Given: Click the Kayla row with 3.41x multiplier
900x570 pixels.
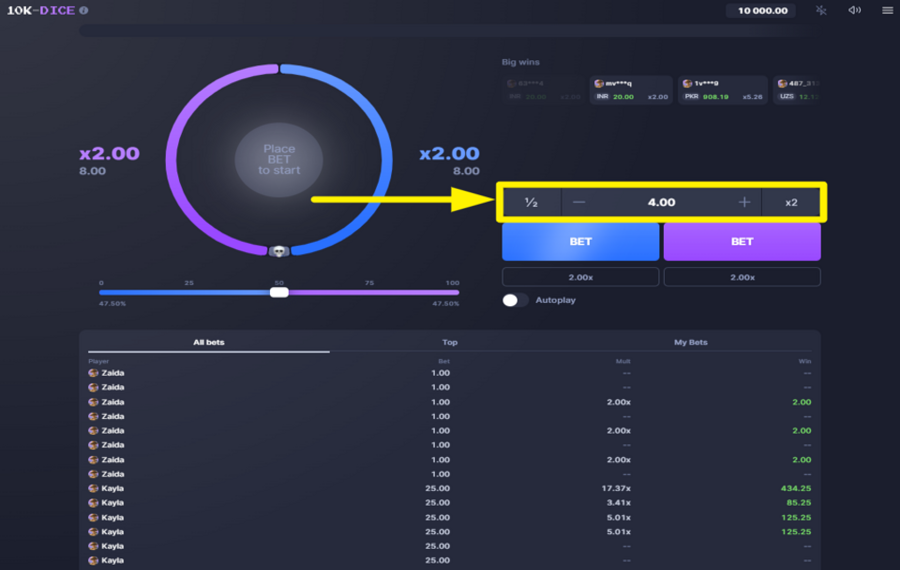Looking at the screenshot, I should pyautogui.click(x=450, y=503).
